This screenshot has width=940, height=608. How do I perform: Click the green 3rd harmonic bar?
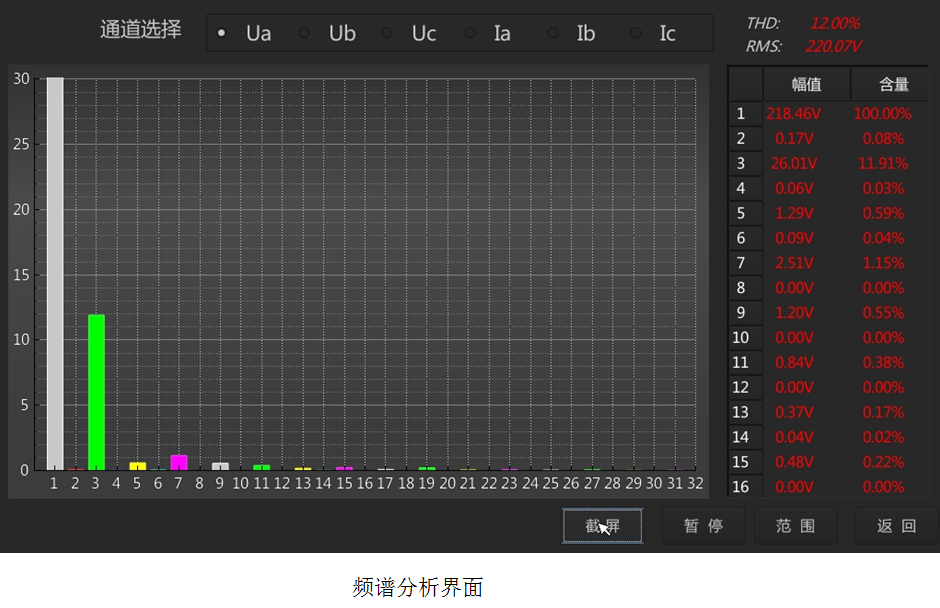[x=96, y=392]
